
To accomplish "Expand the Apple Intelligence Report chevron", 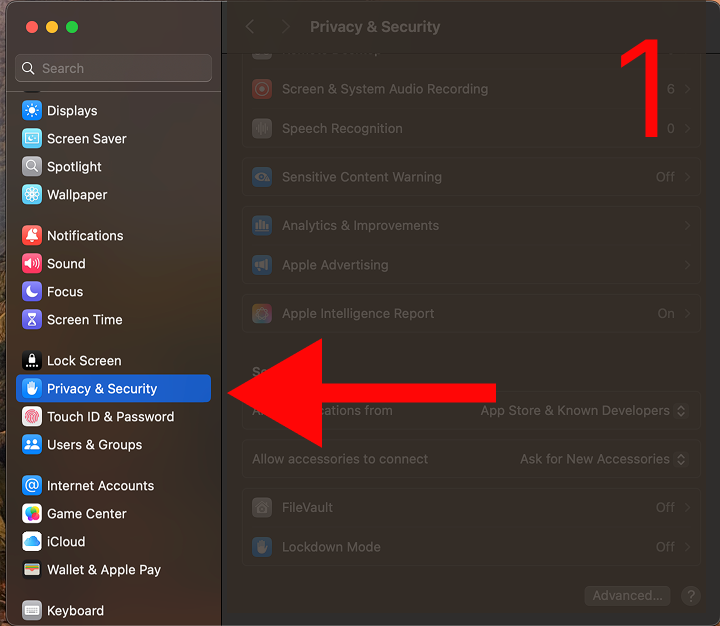I will (687, 314).
